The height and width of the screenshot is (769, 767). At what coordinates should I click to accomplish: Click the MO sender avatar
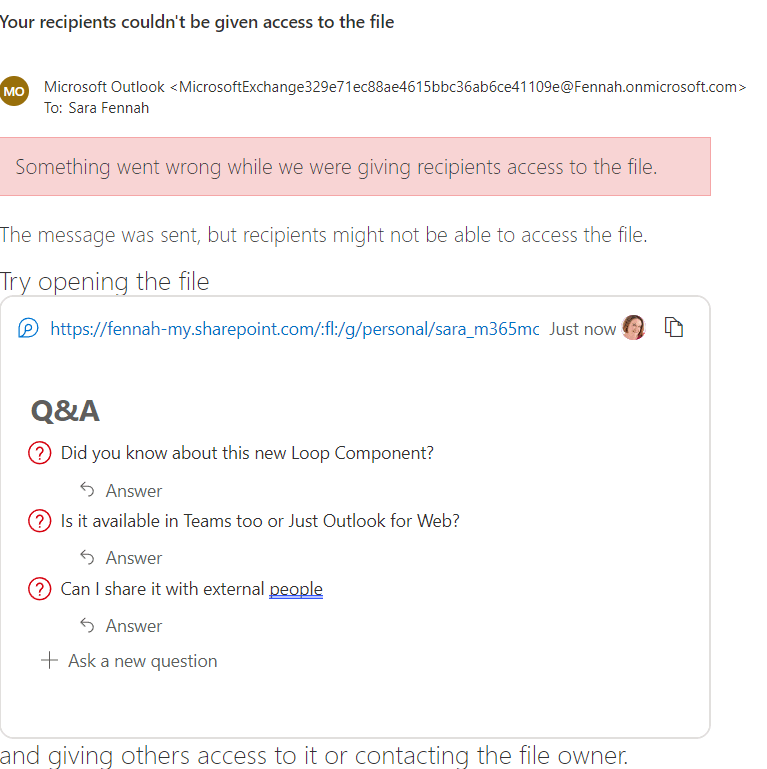[15, 91]
